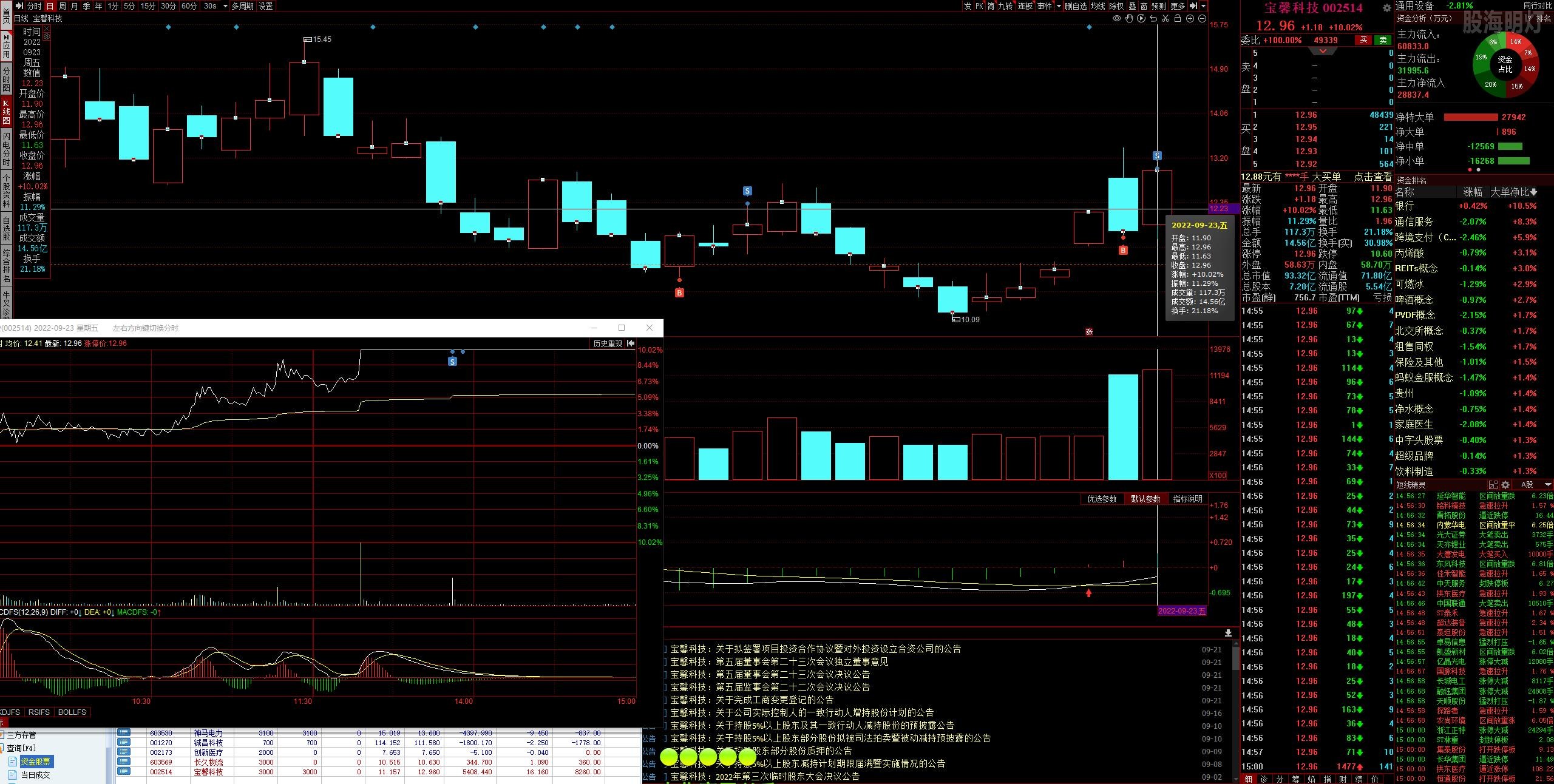Start the replay play-circle icon
Image resolution: width=1554 pixels, height=784 pixels.
pyautogui.click(x=1141, y=19)
